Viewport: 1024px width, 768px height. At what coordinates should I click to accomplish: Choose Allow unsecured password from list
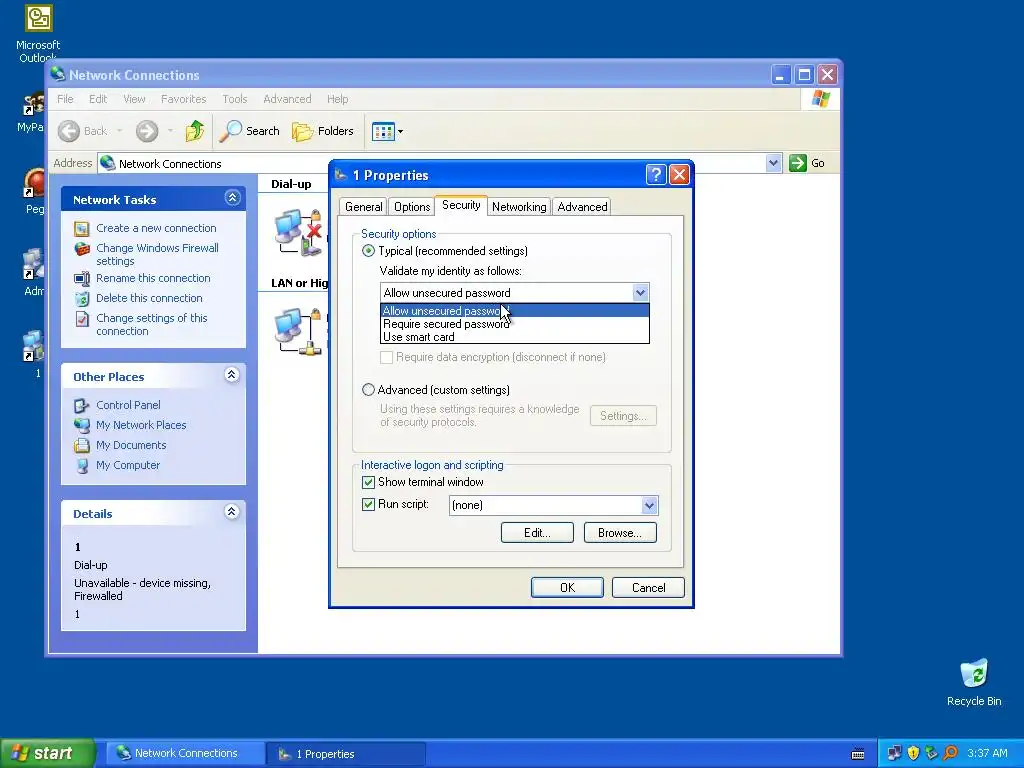(x=515, y=311)
